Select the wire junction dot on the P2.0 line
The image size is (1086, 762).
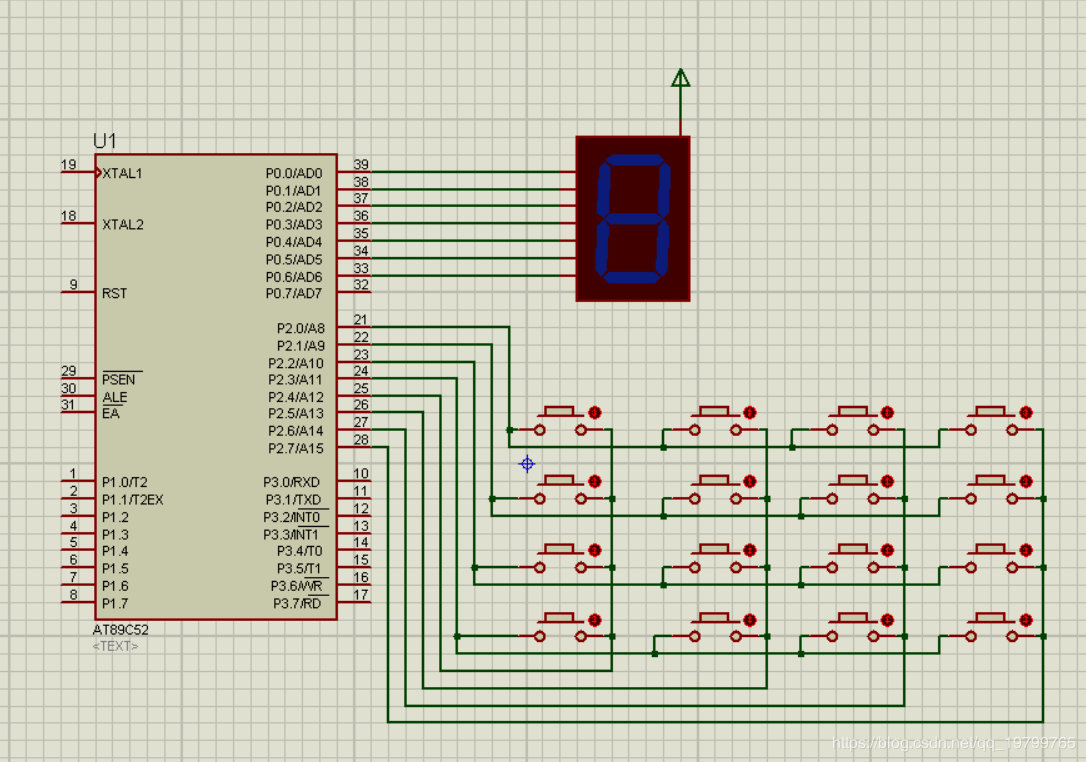510,430
